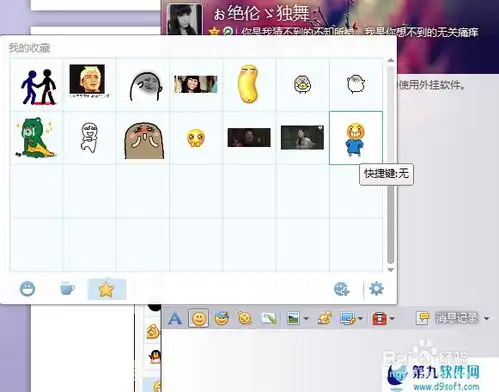This screenshot has height=392, width=499.
Task: Insert the yellow bean-shaped emoticon
Action: click(249, 84)
